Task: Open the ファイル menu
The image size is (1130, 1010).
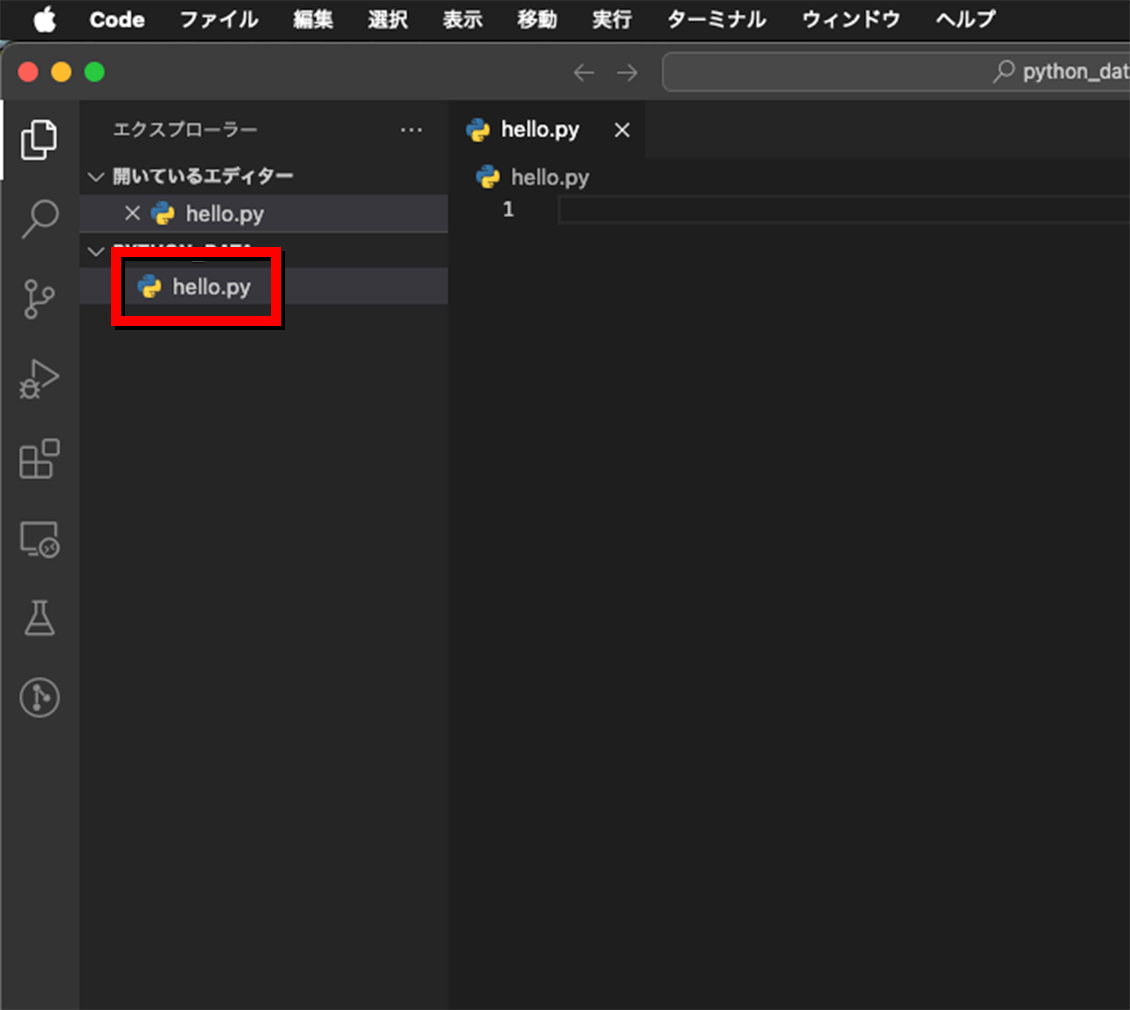Action: [x=219, y=19]
